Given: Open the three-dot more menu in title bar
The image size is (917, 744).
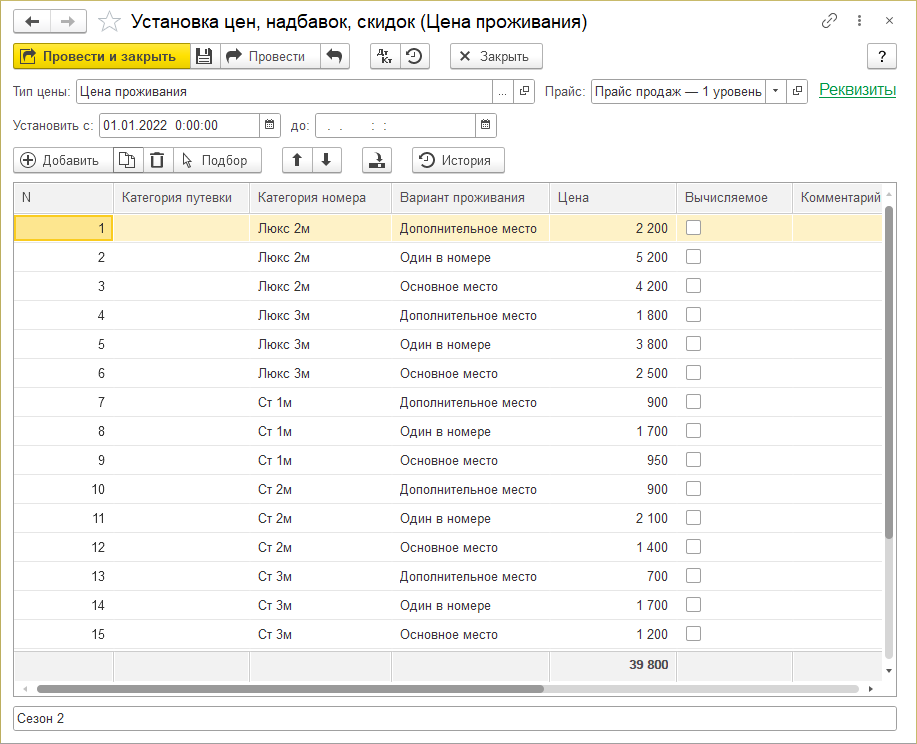Looking at the screenshot, I should pyautogui.click(x=859, y=21).
